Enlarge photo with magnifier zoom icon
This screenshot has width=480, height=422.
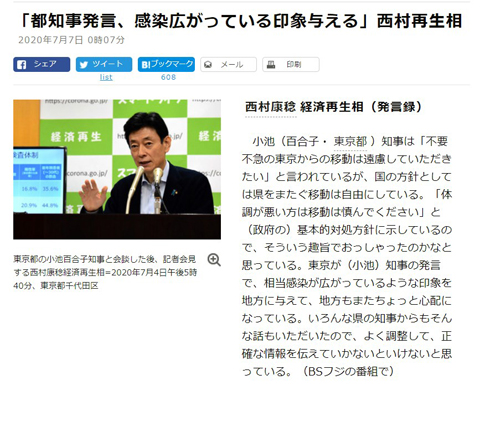pos(214,260)
